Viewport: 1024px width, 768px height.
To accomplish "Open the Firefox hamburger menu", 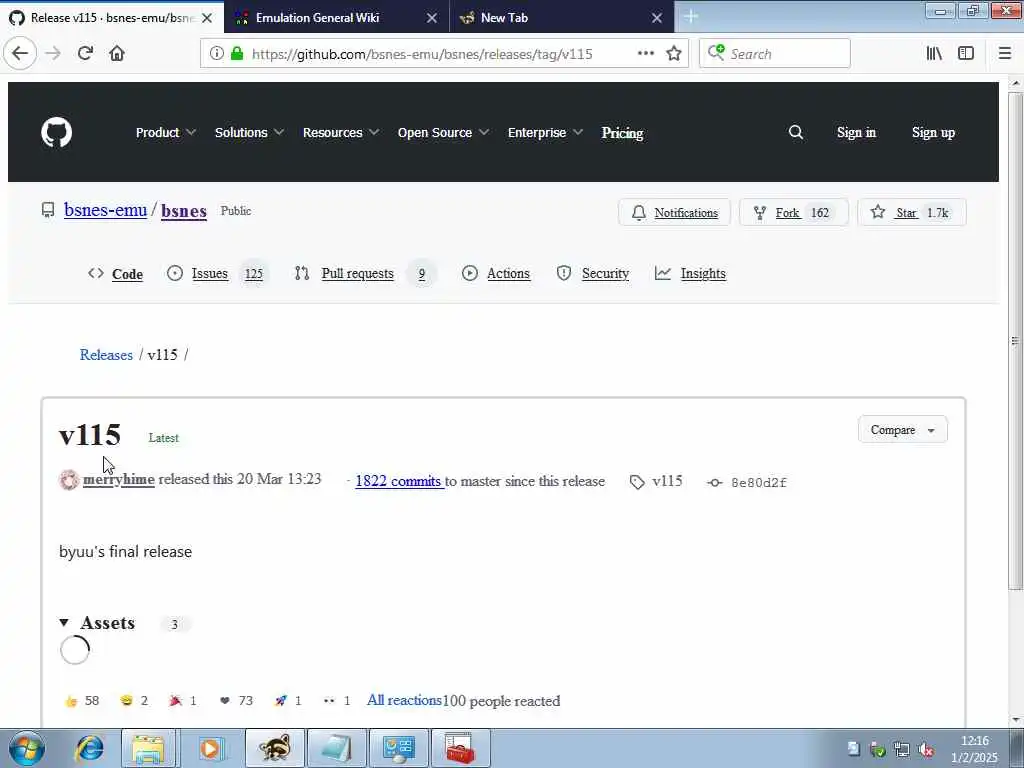I will click(1005, 54).
